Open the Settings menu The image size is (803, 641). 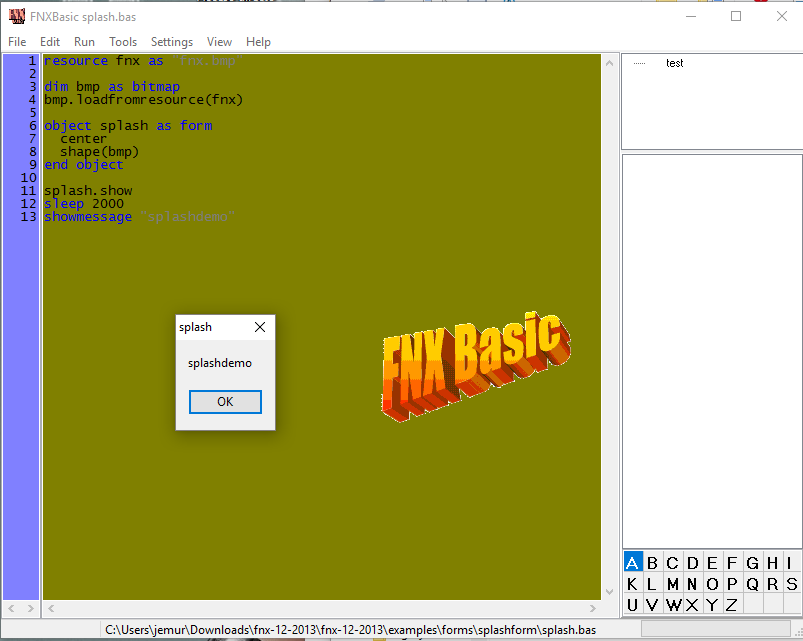171,42
